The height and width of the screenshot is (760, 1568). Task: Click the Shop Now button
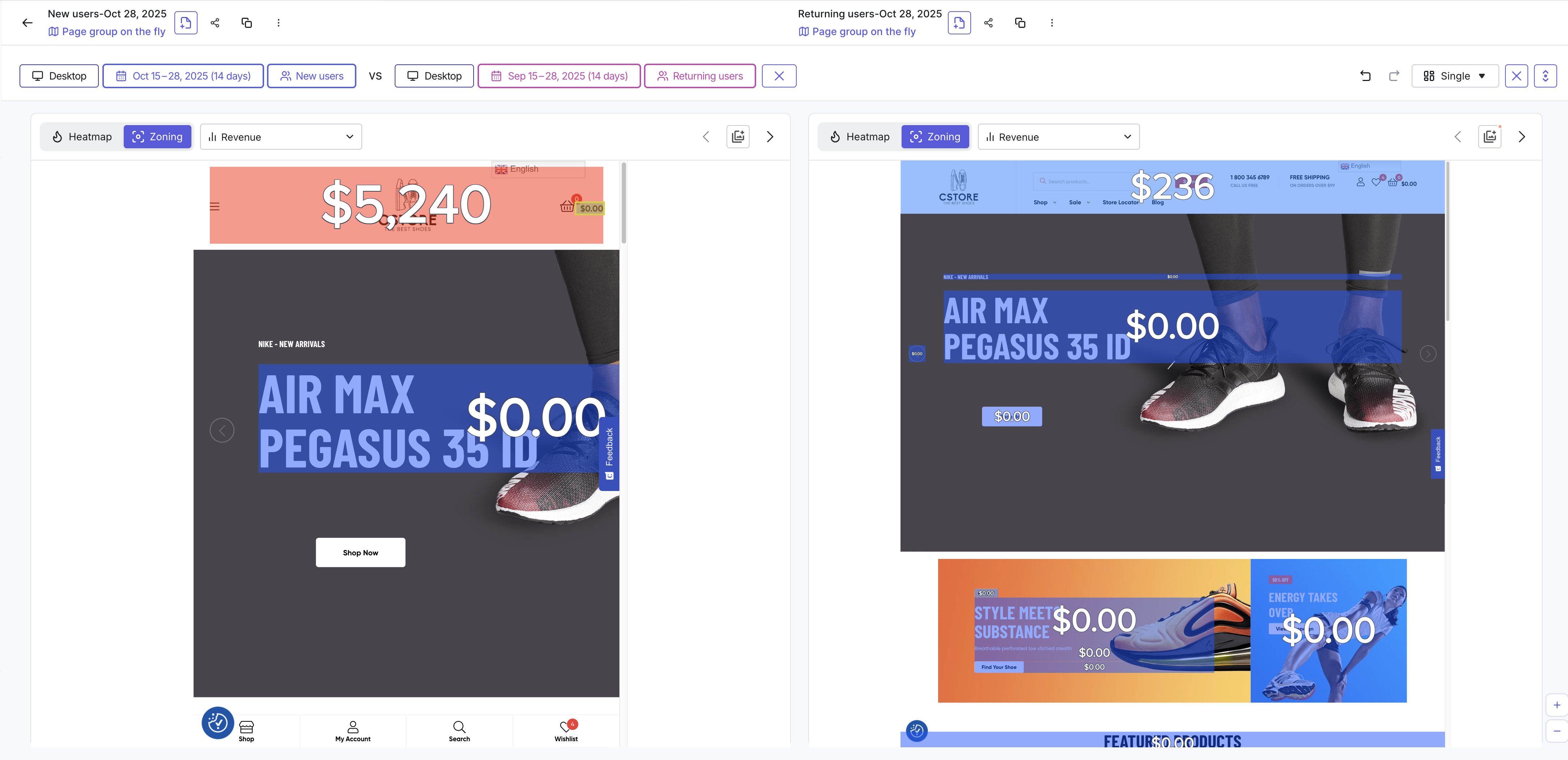[360, 552]
